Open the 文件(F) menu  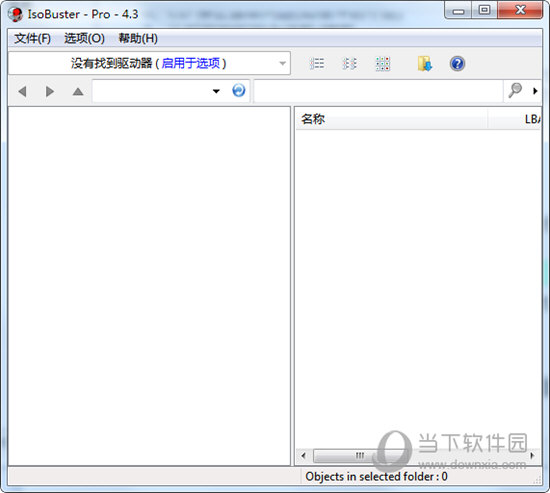point(32,38)
